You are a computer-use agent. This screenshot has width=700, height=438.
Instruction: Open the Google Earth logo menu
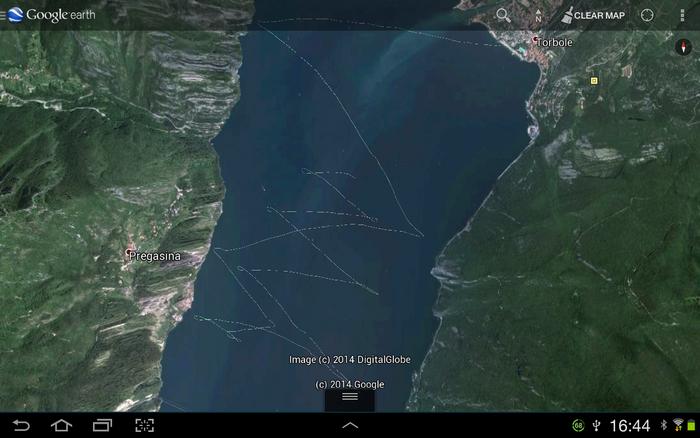[44, 15]
